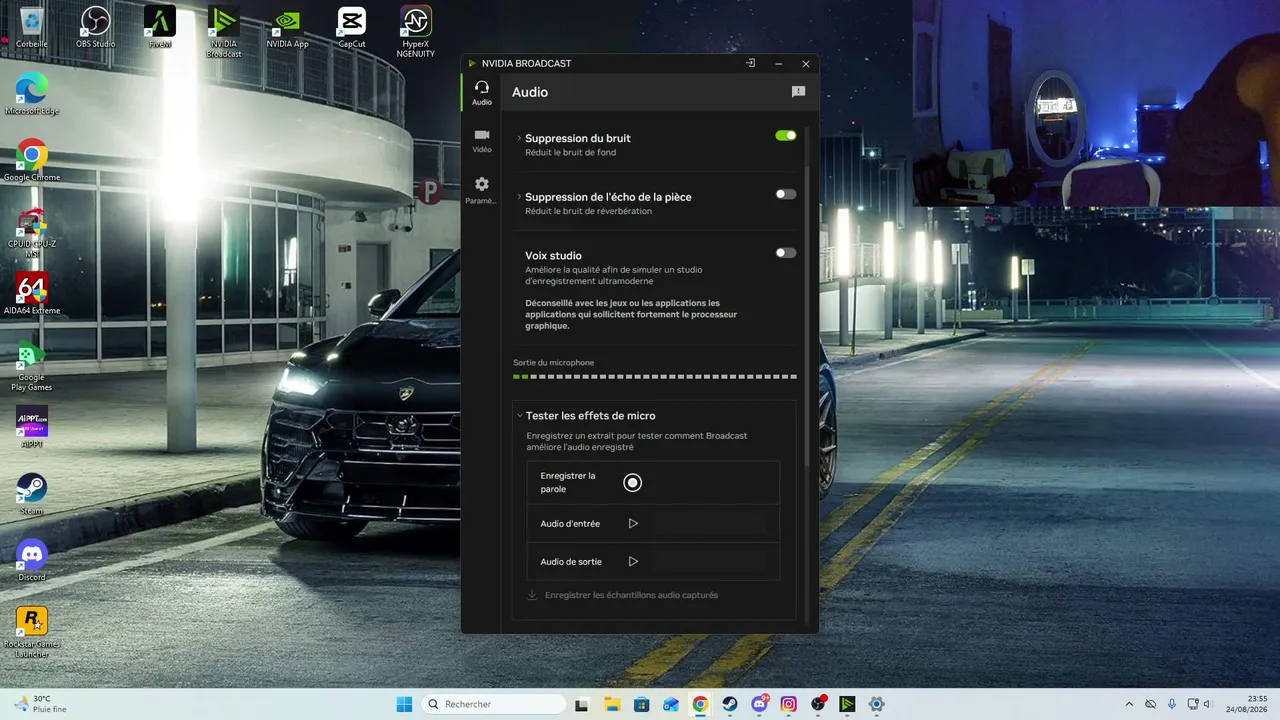Open the feedback icon in the Audio header
1280x720 pixels.
pos(798,92)
